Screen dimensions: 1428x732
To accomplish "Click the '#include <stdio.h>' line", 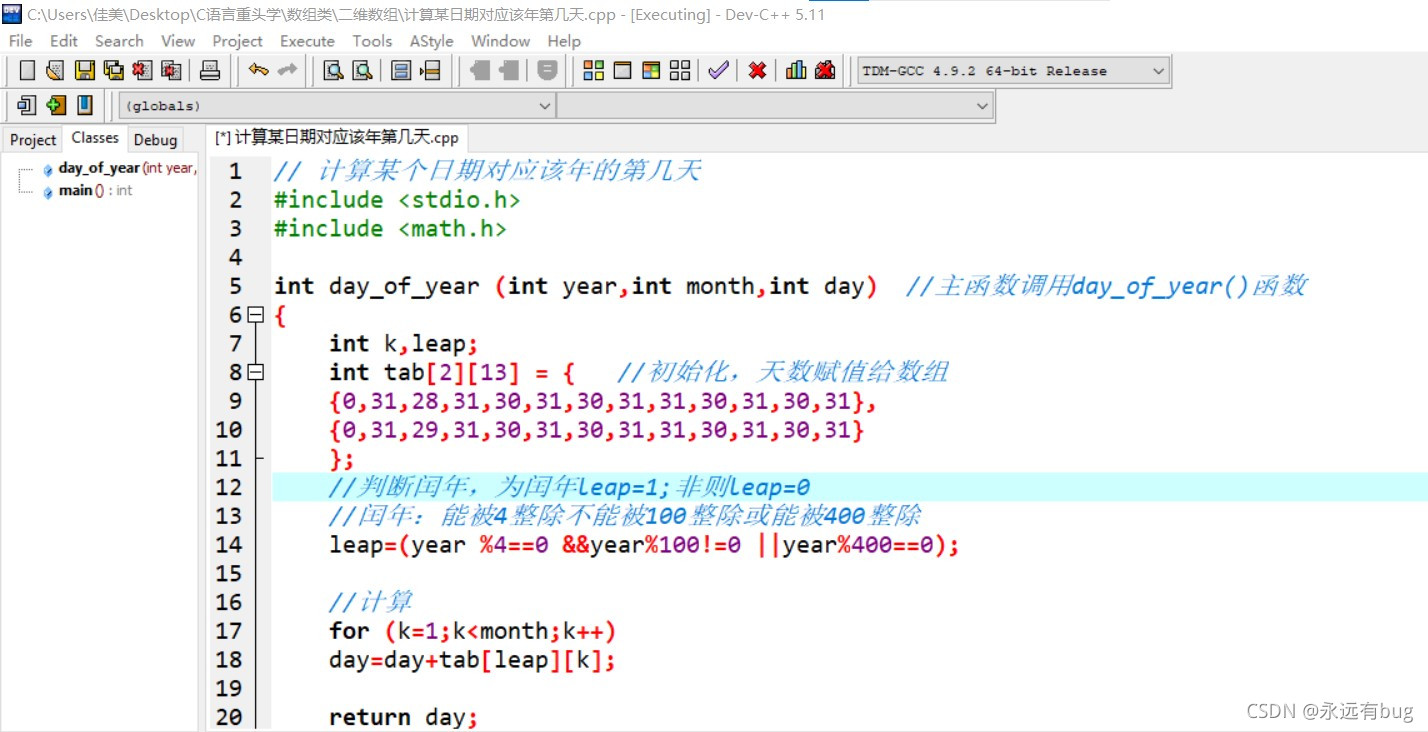I will (398, 200).
